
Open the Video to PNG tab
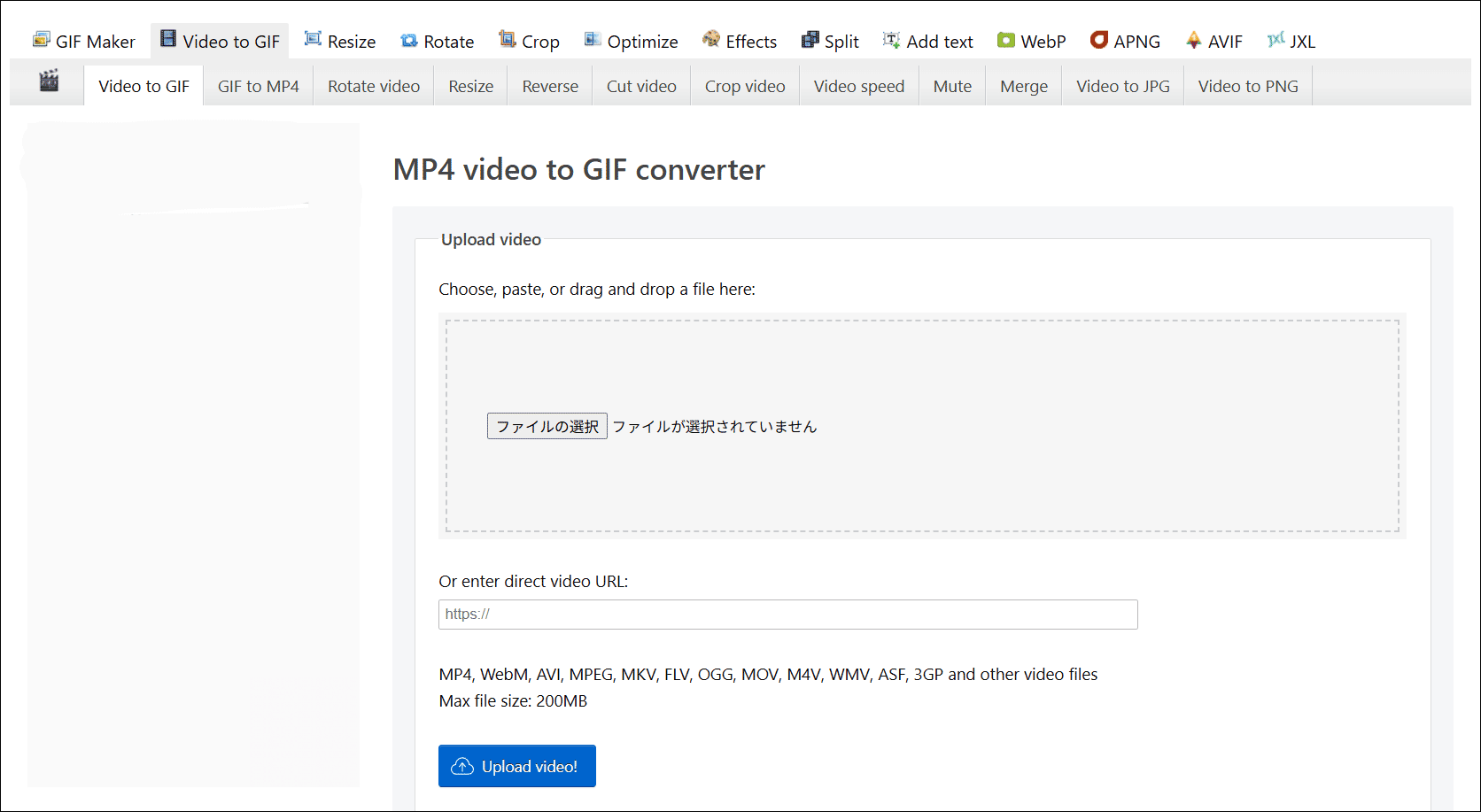[x=1248, y=86]
